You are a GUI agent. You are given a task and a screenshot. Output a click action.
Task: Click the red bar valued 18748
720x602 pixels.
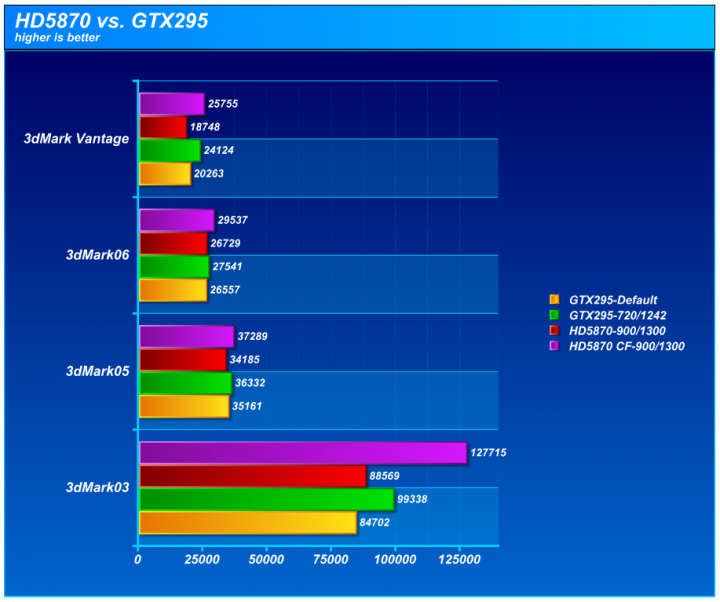pyautogui.click(x=163, y=127)
